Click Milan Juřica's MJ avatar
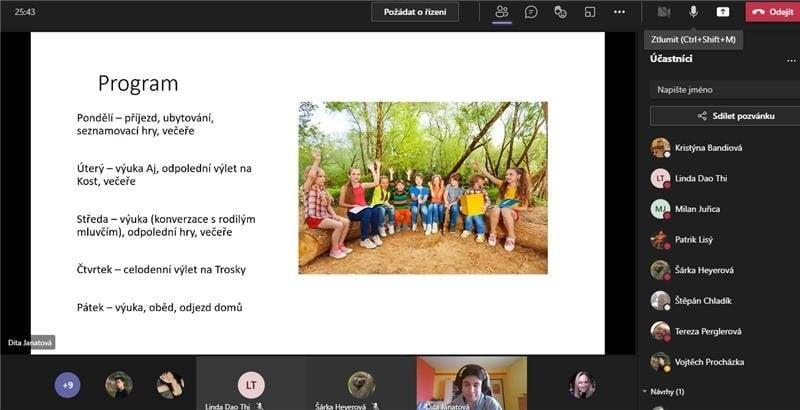This screenshot has width=800, height=410. click(660, 209)
